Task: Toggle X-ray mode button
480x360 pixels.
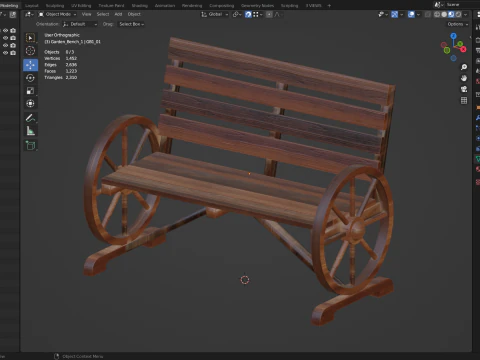Action: click(428, 14)
